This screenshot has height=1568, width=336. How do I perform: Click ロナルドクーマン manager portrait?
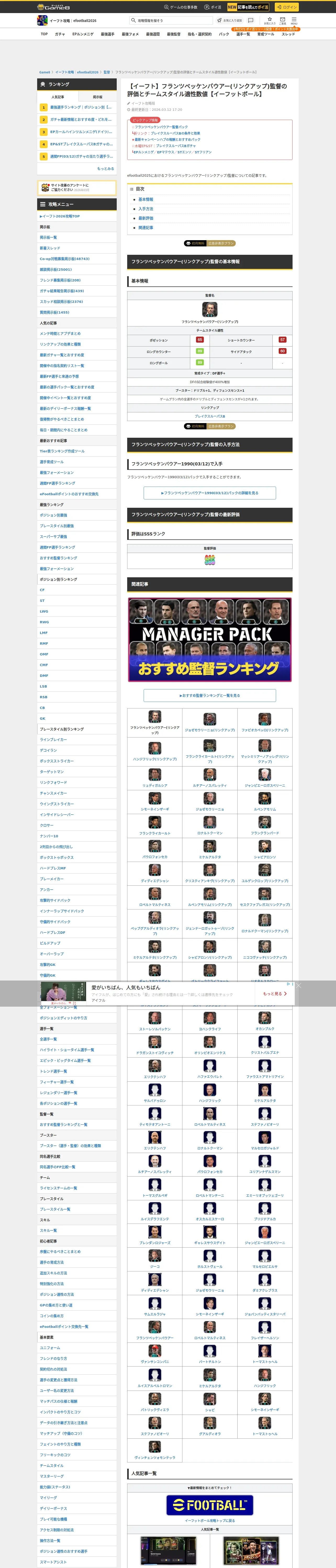point(210,822)
